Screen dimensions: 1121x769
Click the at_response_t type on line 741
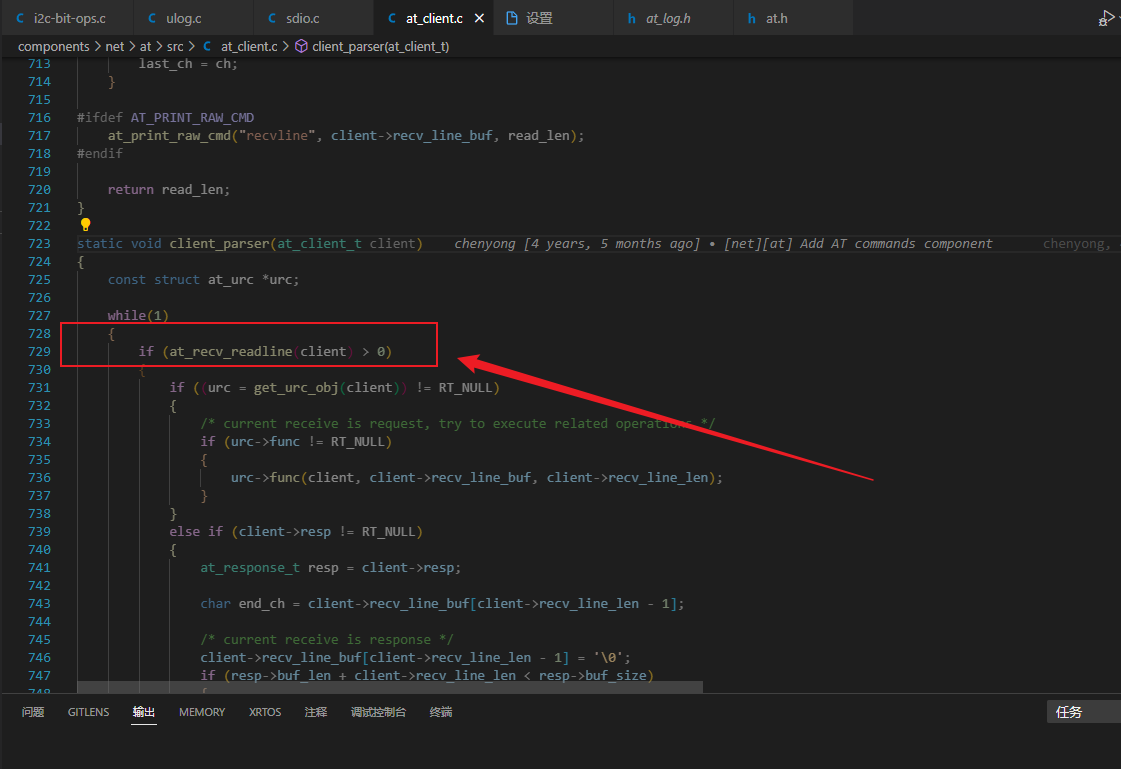click(250, 567)
